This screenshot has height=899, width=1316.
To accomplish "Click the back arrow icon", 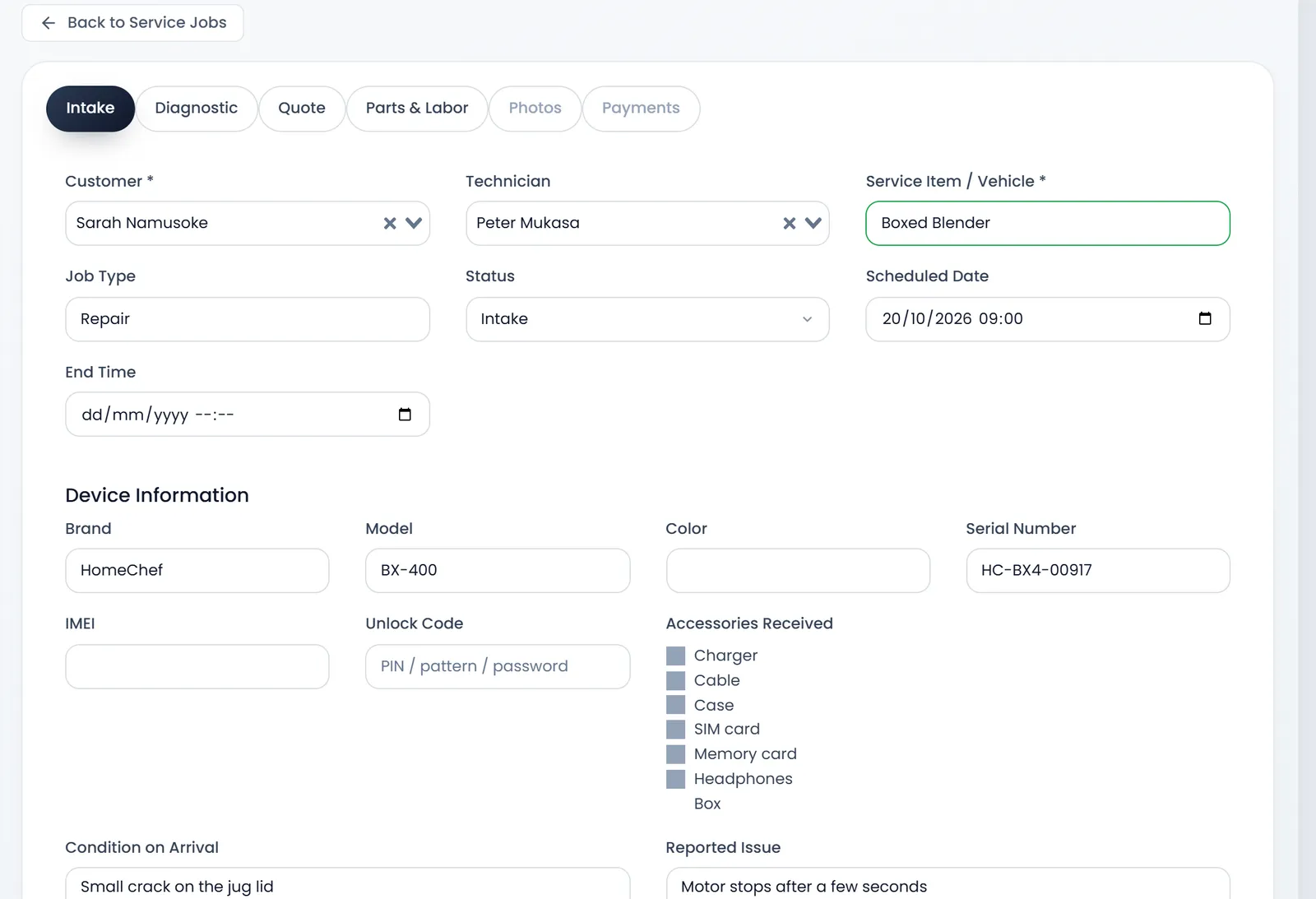I will pos(49,23).
